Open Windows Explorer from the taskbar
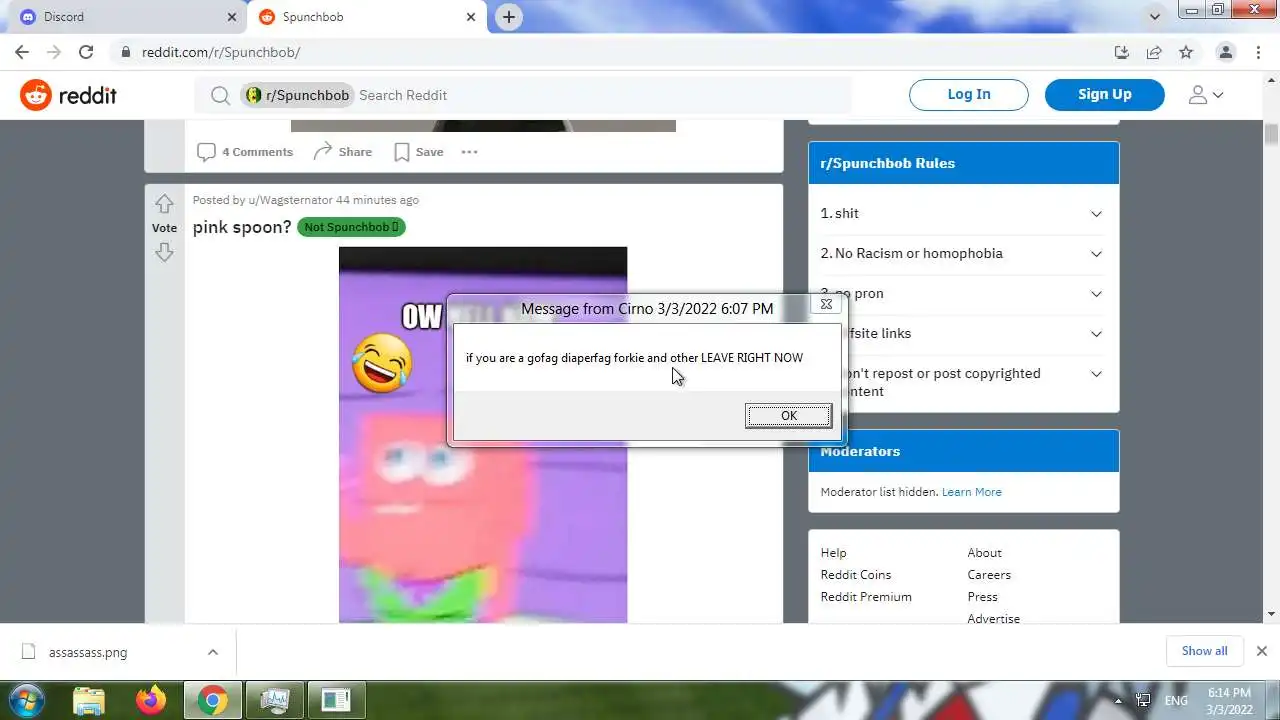Image resolution: width=1280 pixels, height=720 pixels. click(89, 700)
